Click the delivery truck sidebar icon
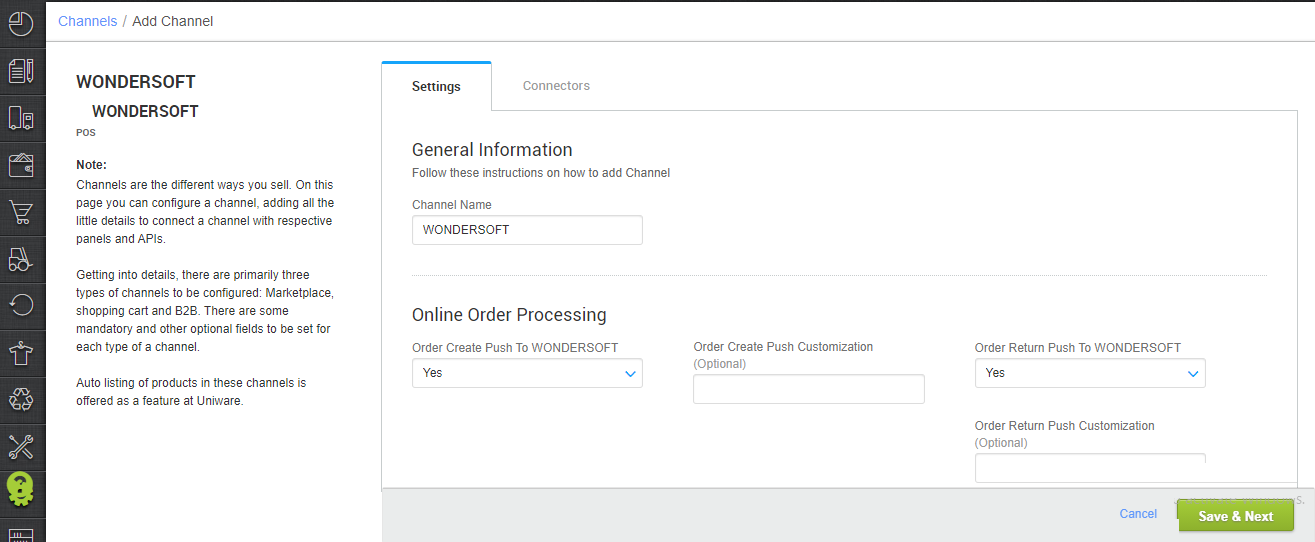This screenshot has height=542, width=1315. [x=21, y=118]
